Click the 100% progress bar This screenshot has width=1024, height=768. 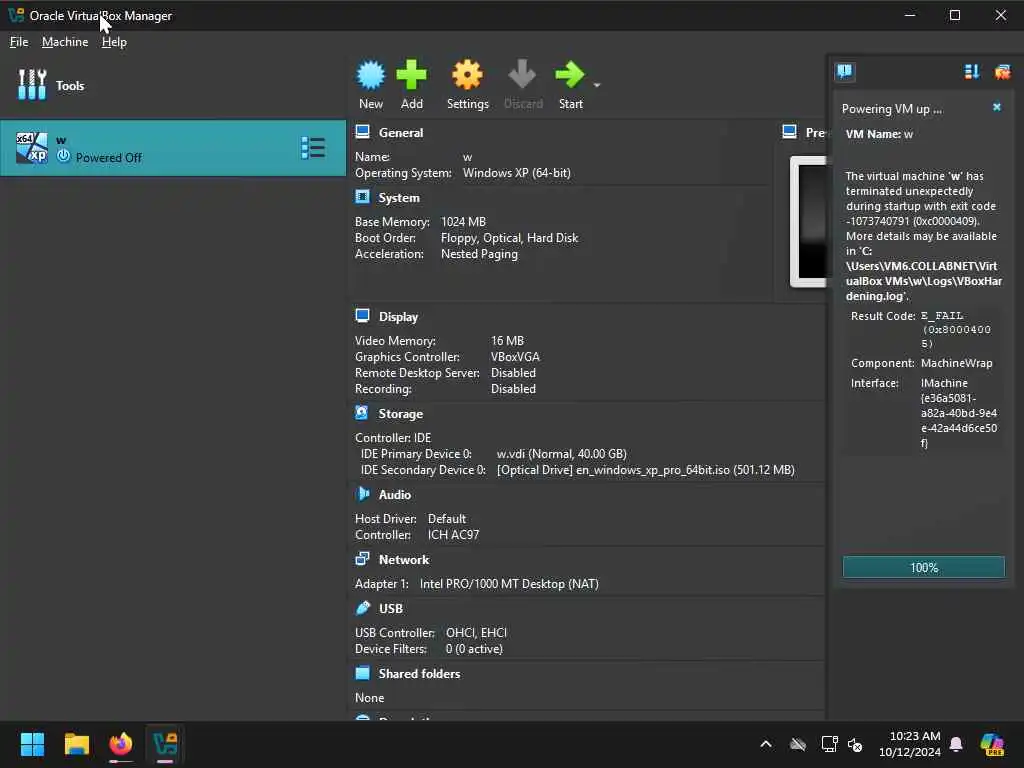pyautogui.click(x=923, y=567)
